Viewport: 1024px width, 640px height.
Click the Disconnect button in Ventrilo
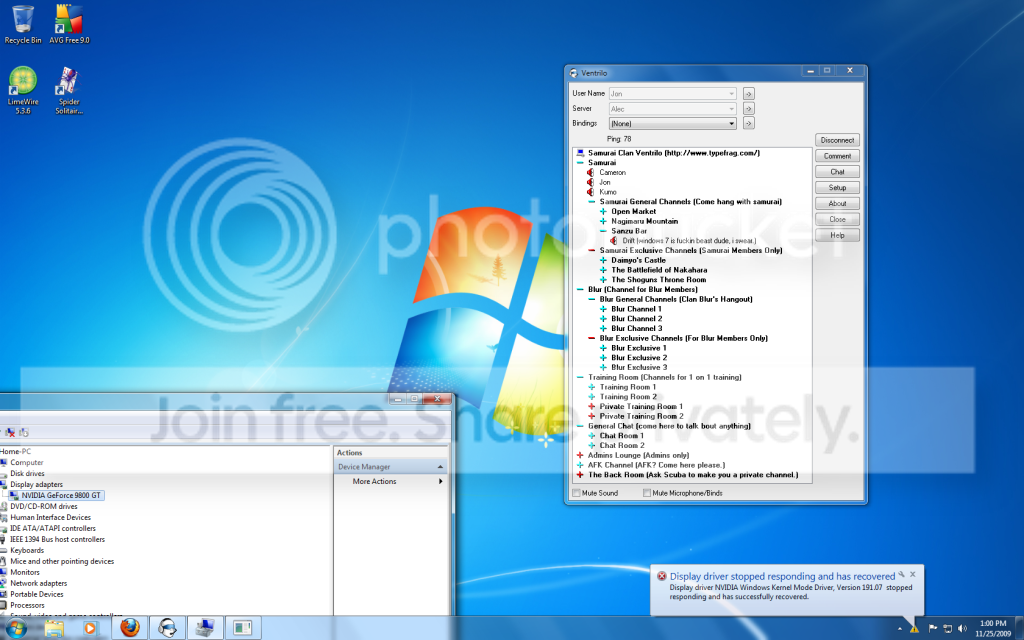point(837,140)
